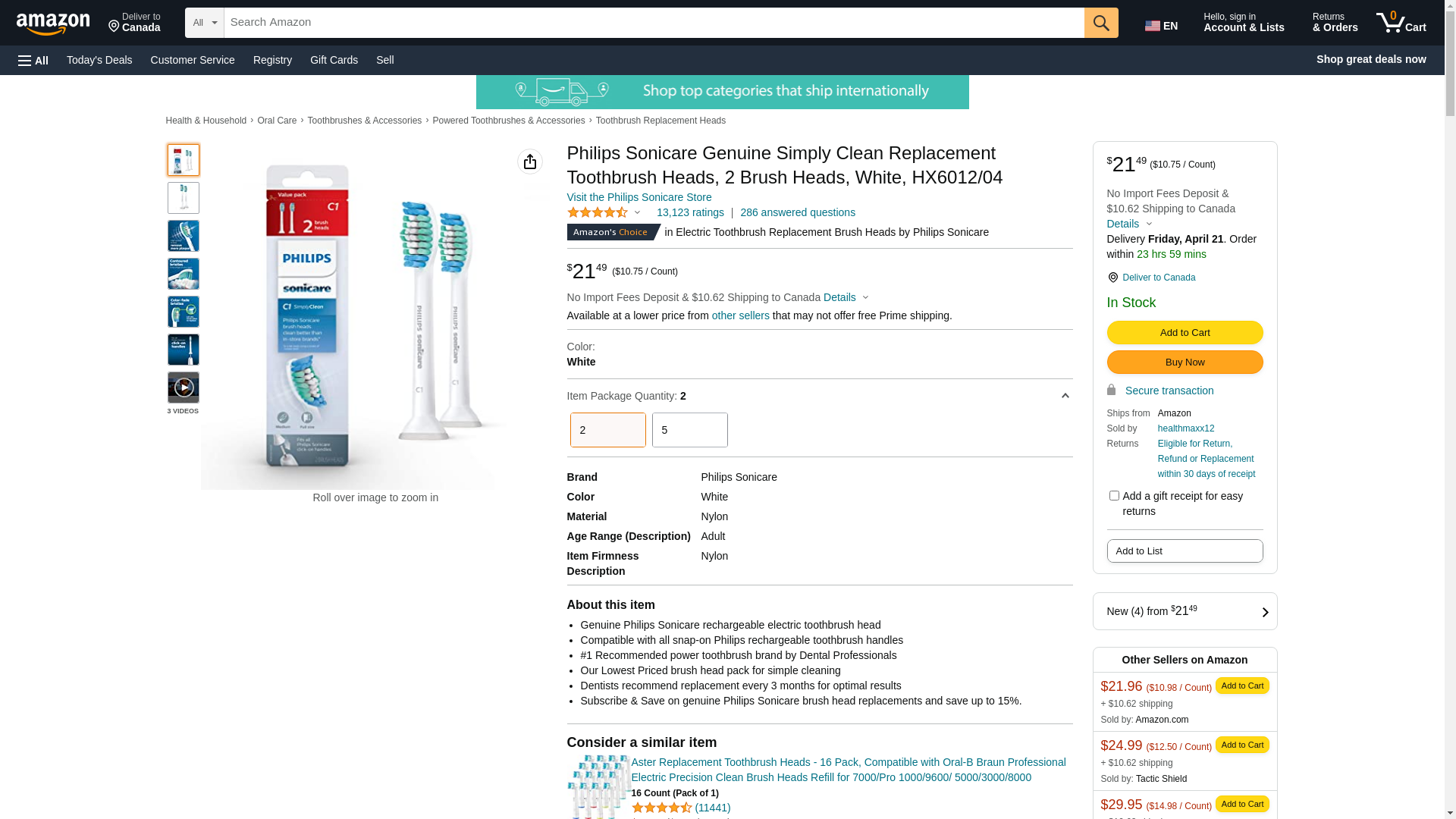Expand the star ratings popover arrow
The image size is (1456, 819).
tap(637, 213)
